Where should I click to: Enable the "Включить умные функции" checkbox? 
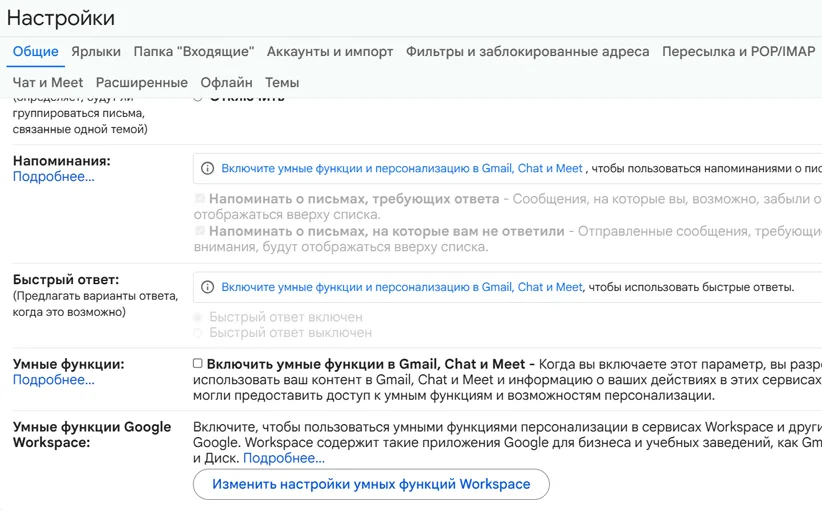tap(198, 364)
